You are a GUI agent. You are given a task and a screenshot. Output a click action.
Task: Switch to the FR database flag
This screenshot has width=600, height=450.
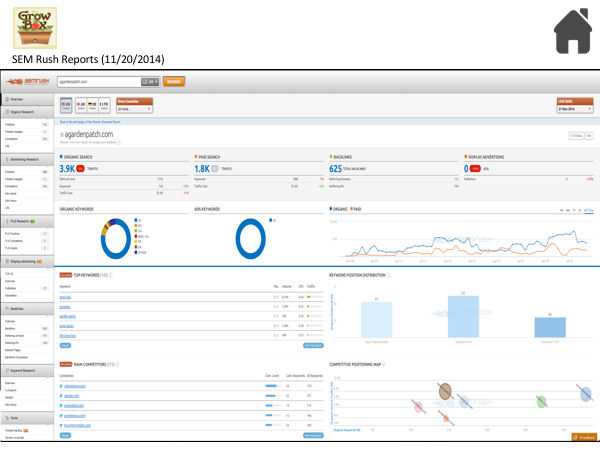(104, 105)
